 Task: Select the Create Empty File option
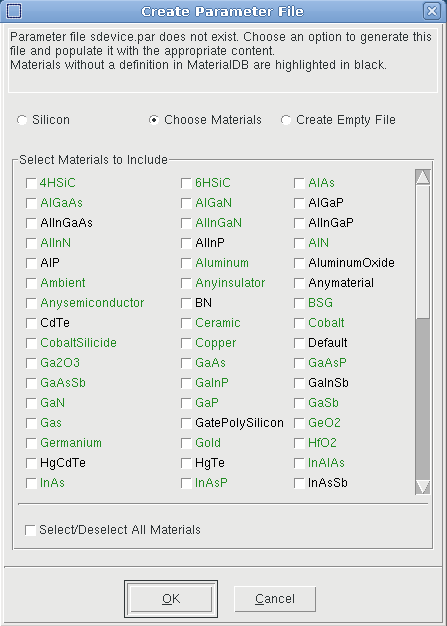click(285, 120)
